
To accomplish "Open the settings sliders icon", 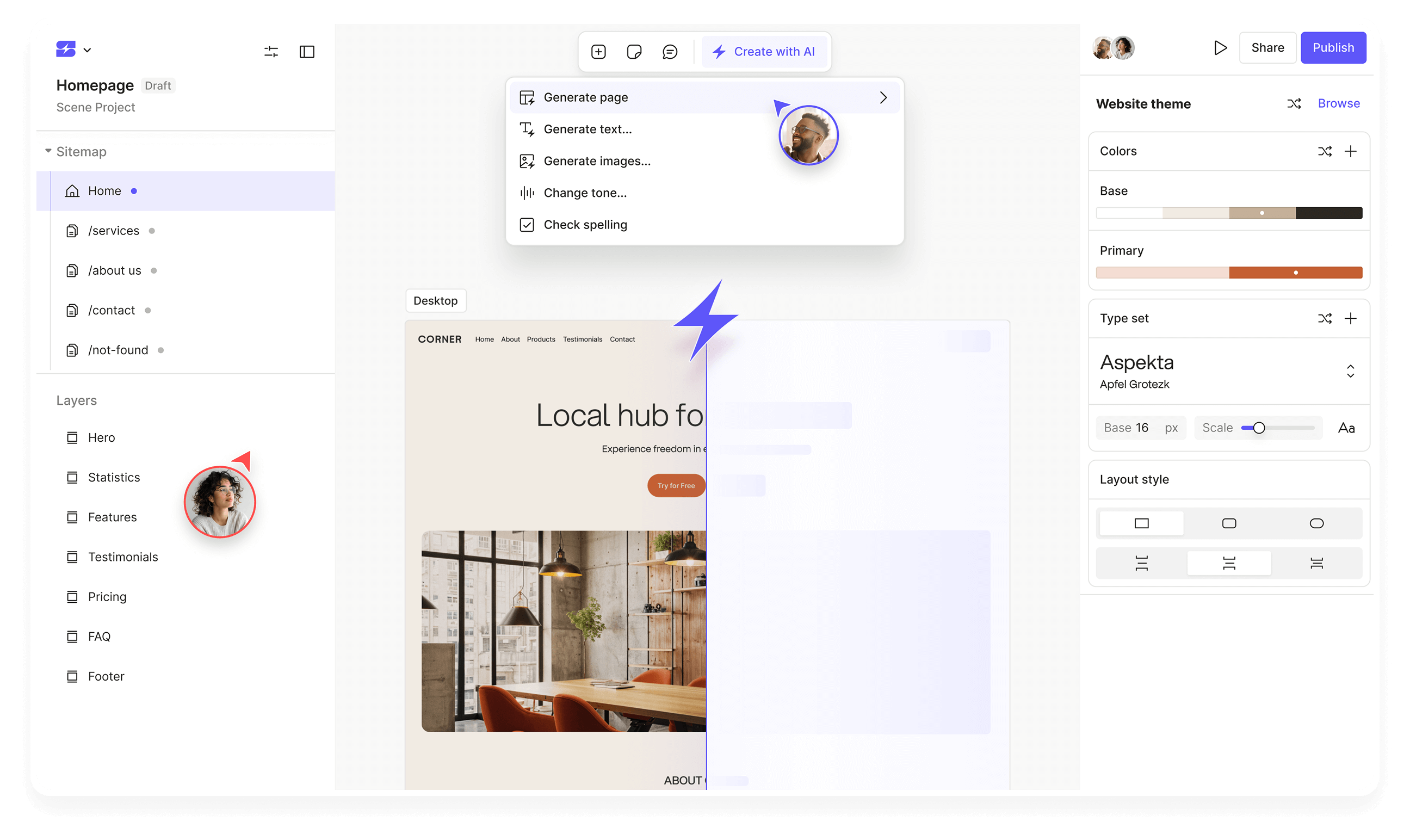I will 271,52.
